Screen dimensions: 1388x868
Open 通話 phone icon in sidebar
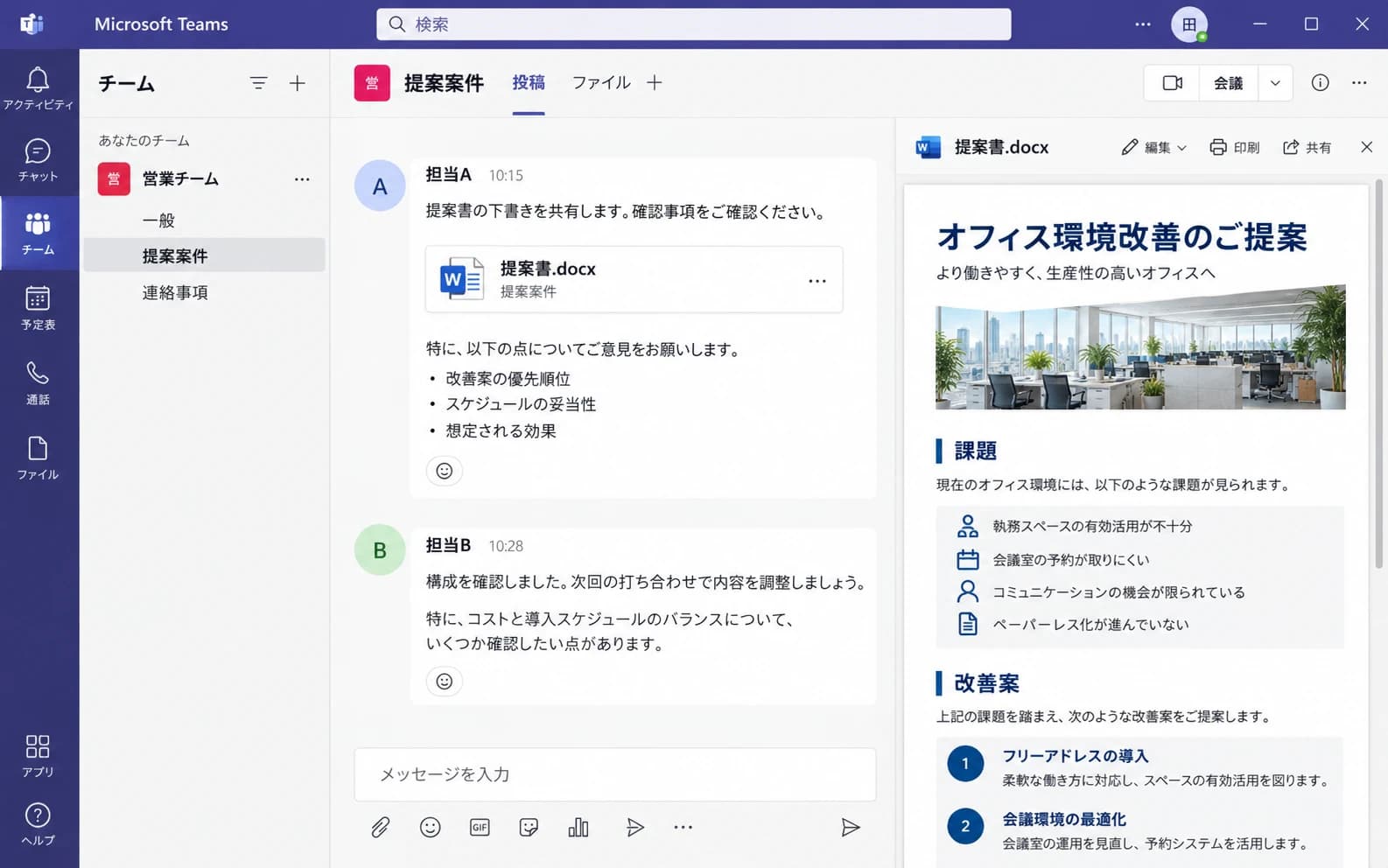pyautogui.click(x=38, y=383)
